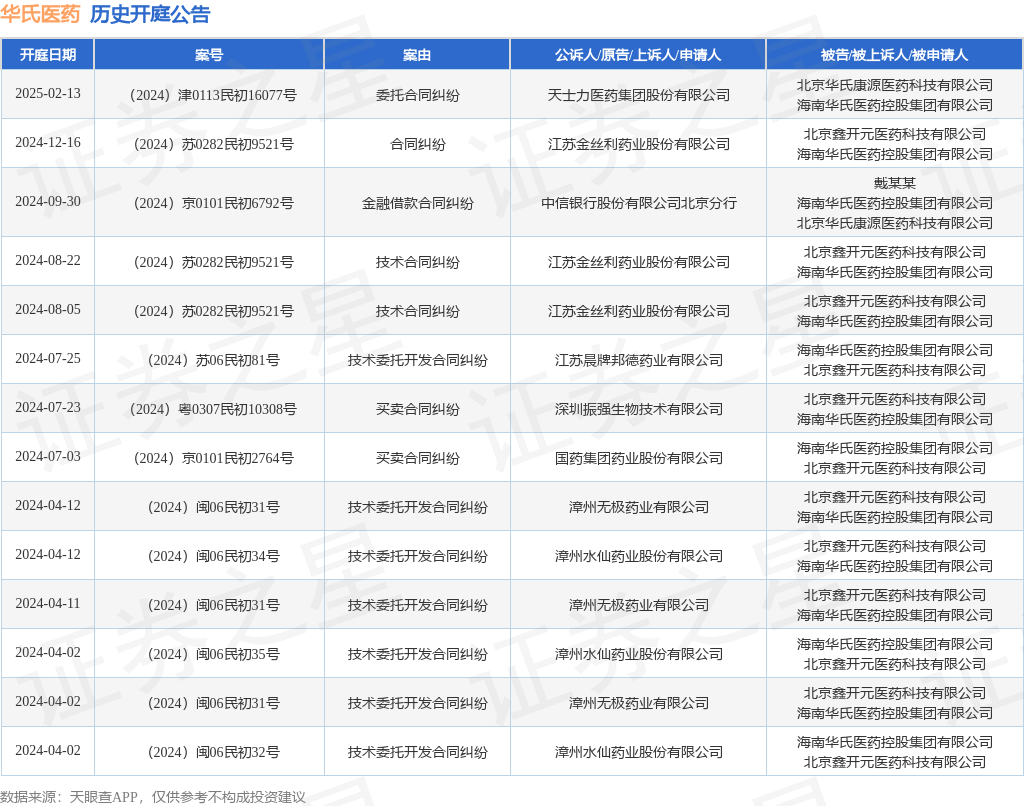Click 技术委托开发合同纠纷 in the 闽06民初35号 row
The image size is (1024, 806).
click(x=417, y=654)
